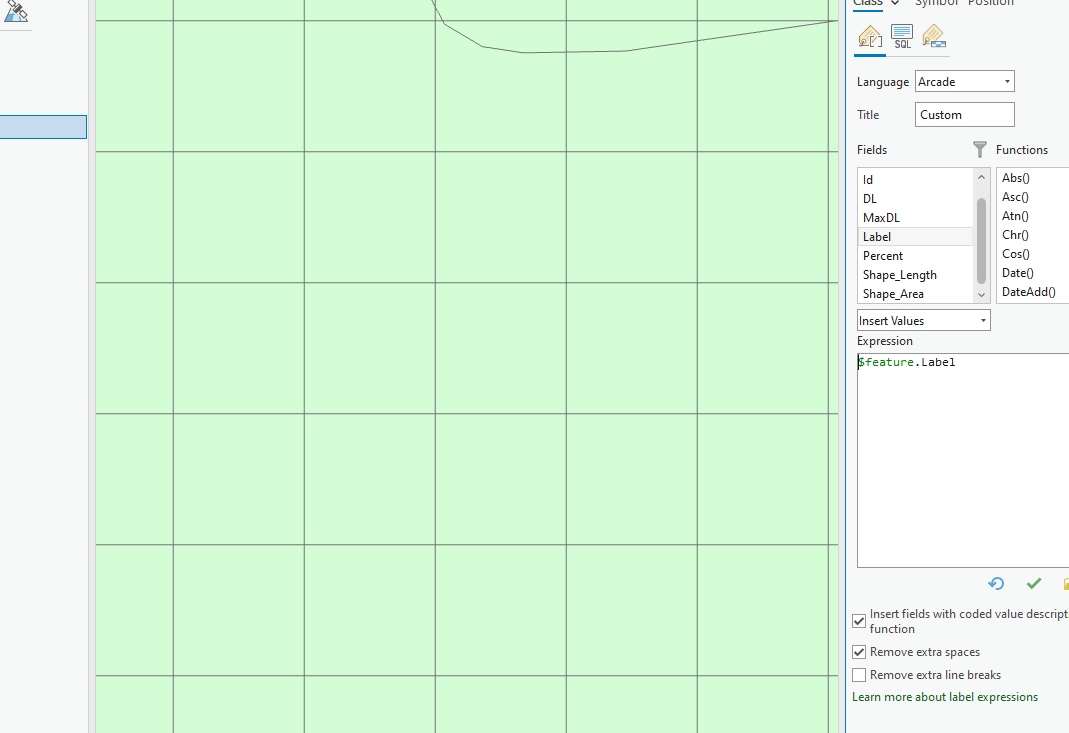Click the Functions list header
1069x733 pixels.
[1022, 149]
